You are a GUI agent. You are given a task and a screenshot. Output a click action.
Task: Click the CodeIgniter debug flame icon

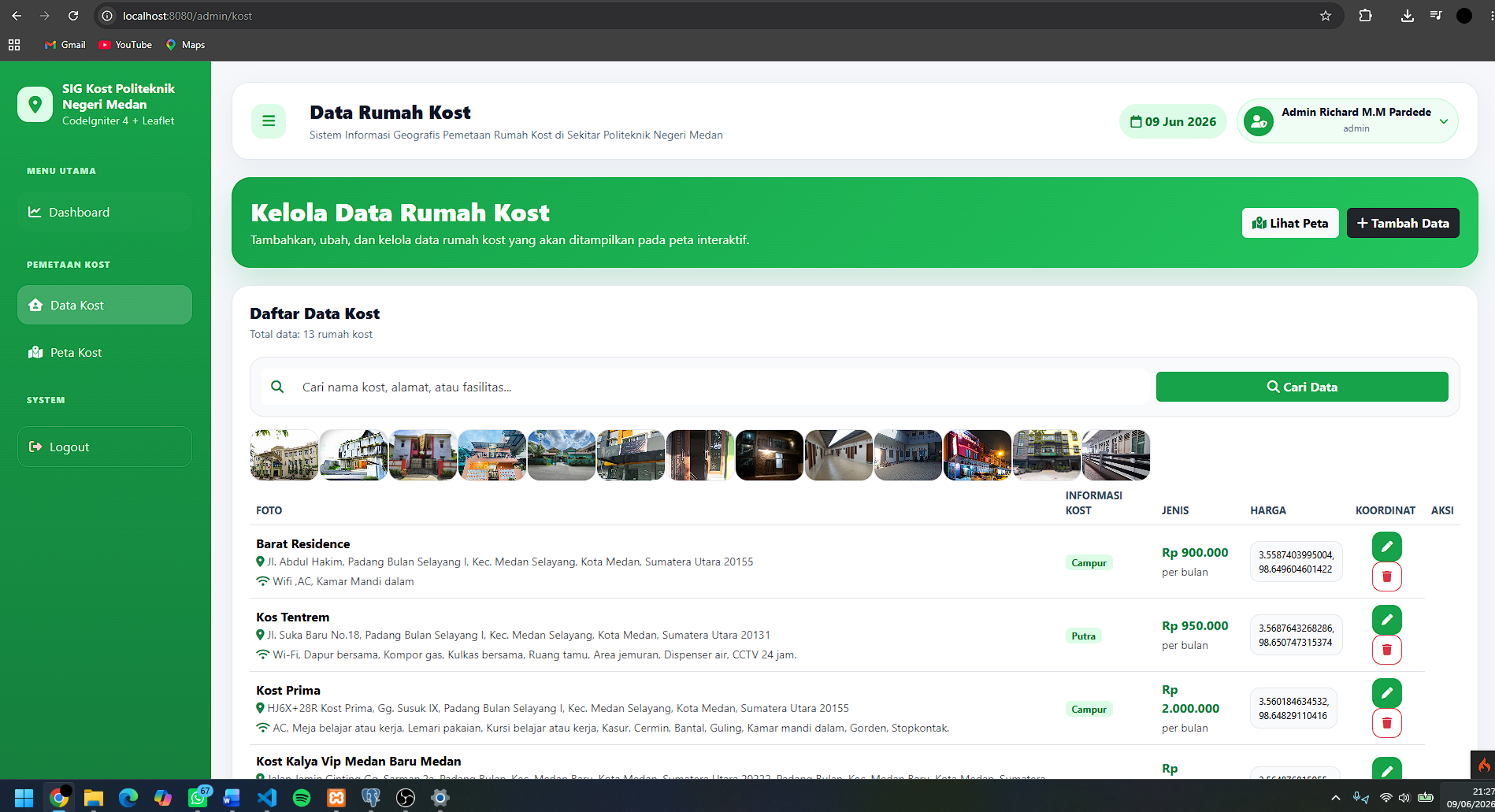tap(1483, 765)
